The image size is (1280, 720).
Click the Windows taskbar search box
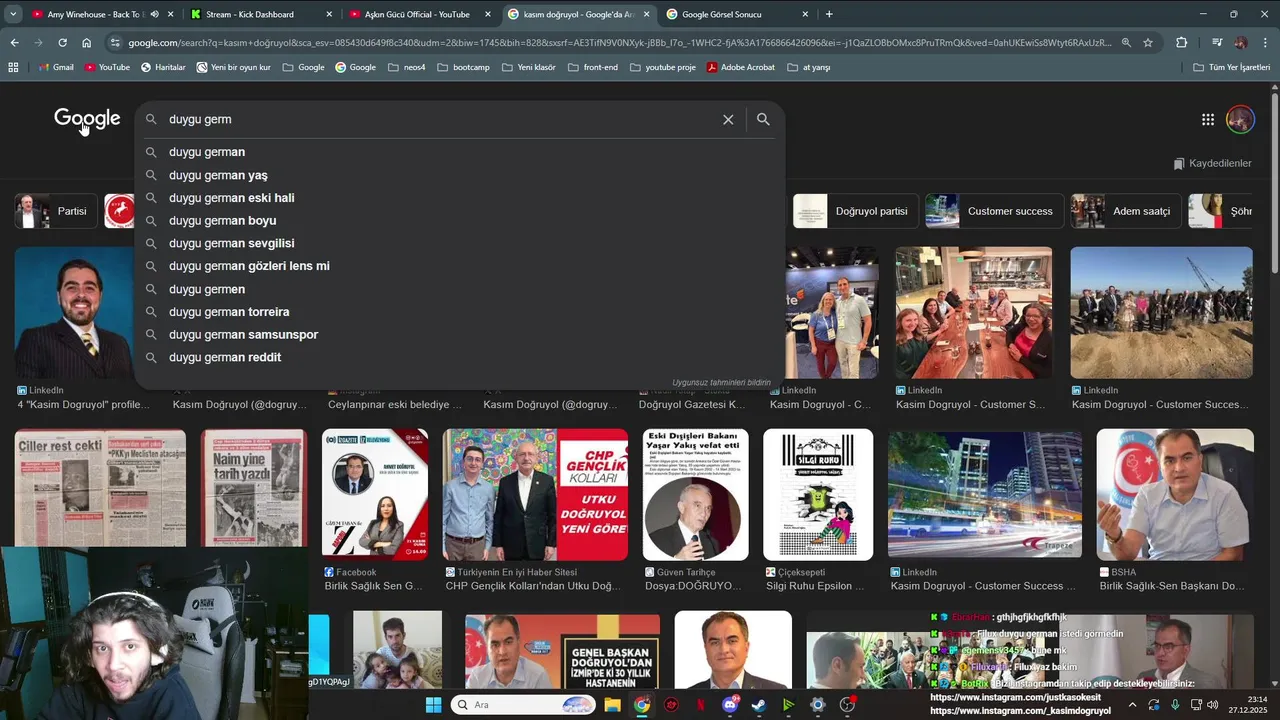[523, 705]
